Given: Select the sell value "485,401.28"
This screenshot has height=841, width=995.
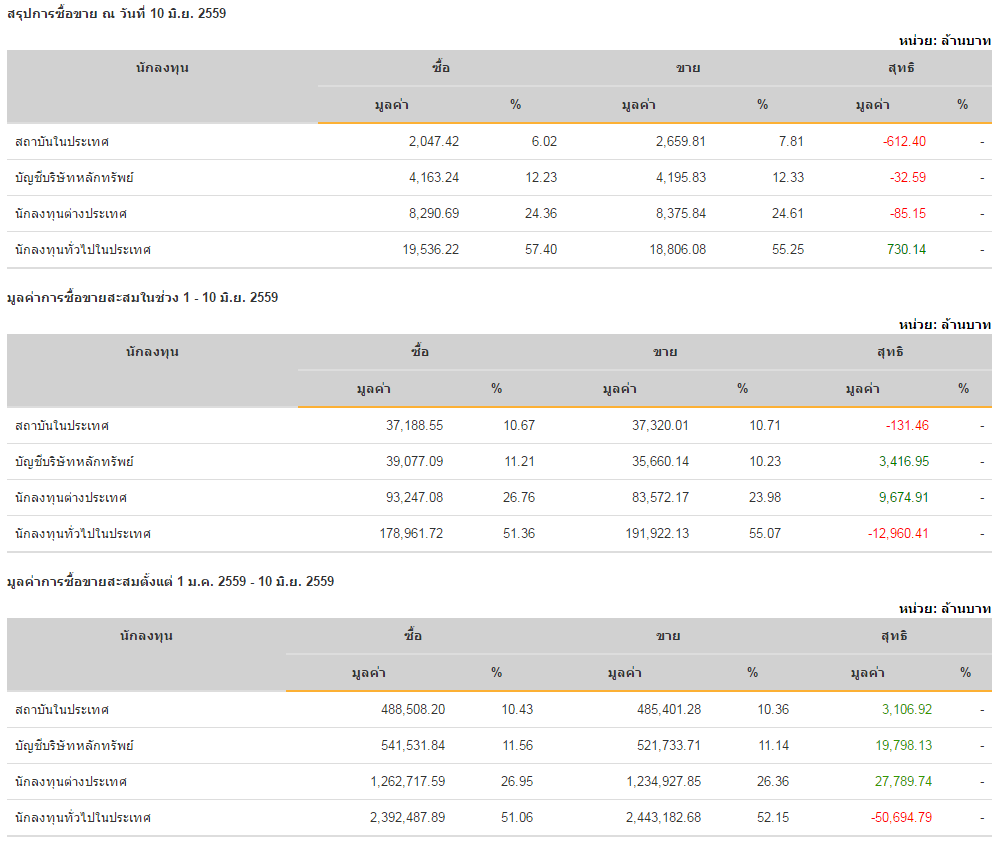Looking at the screenshot, I should pyautogui.click(x=669, y=710).
